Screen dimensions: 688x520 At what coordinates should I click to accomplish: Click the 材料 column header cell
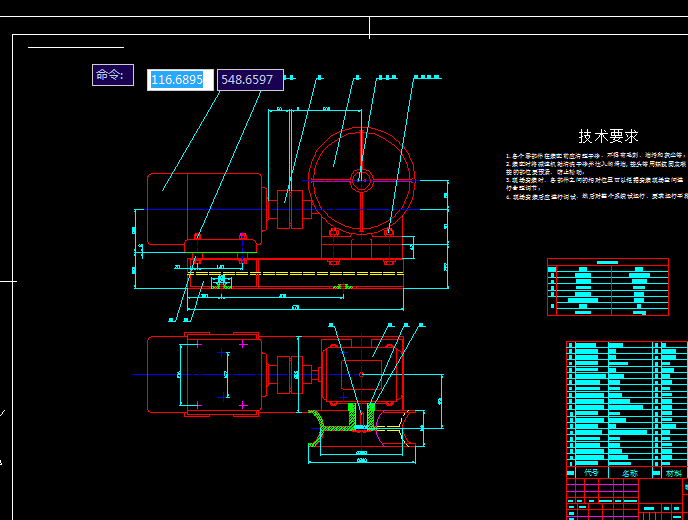[673, 473]
